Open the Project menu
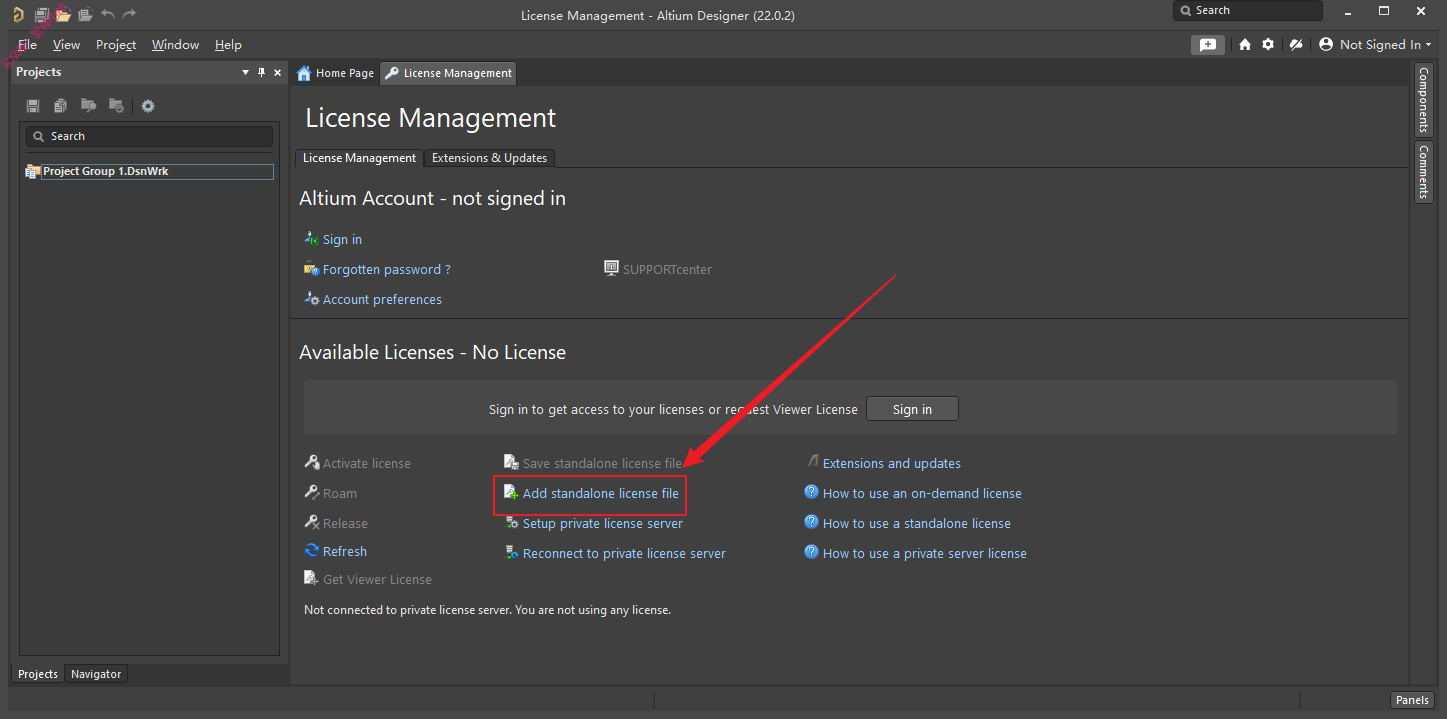Screen dimensions: 1447x719 (116, 45)
